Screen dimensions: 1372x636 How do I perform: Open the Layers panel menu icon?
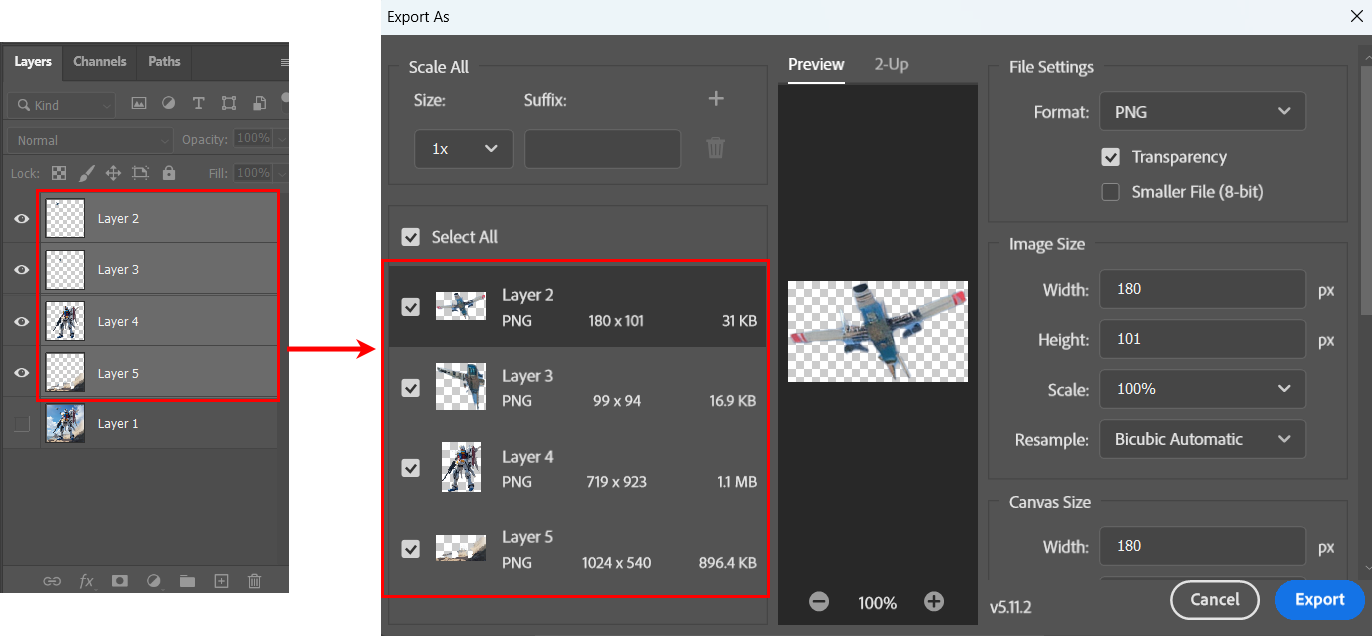(284, 62)
